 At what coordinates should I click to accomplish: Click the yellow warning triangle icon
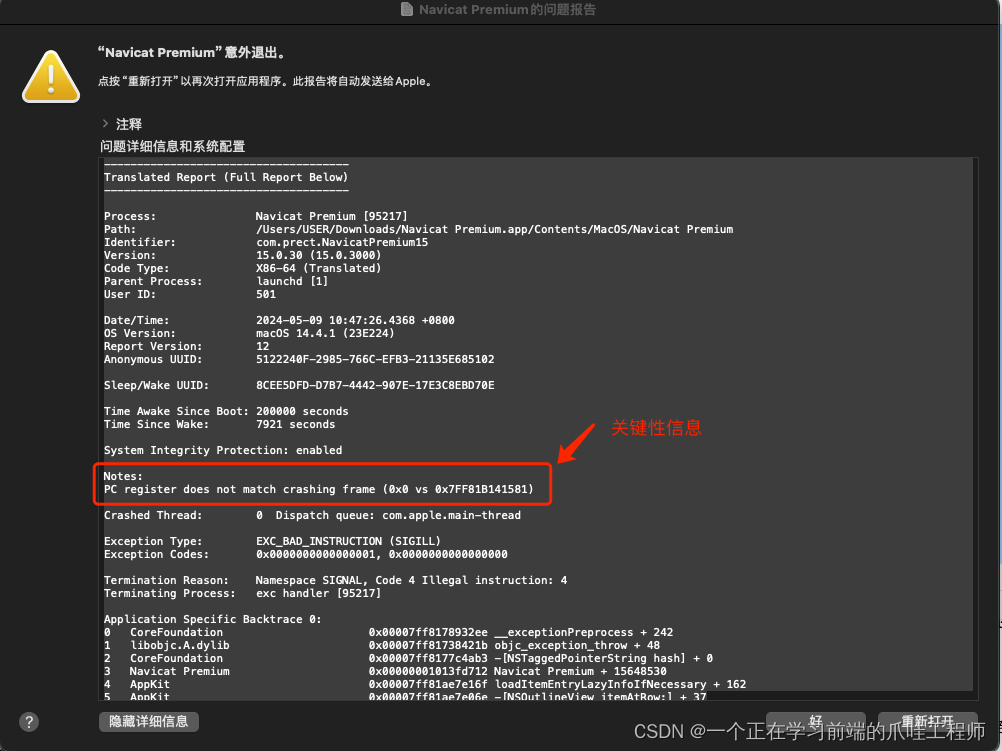tap(50, 75)
